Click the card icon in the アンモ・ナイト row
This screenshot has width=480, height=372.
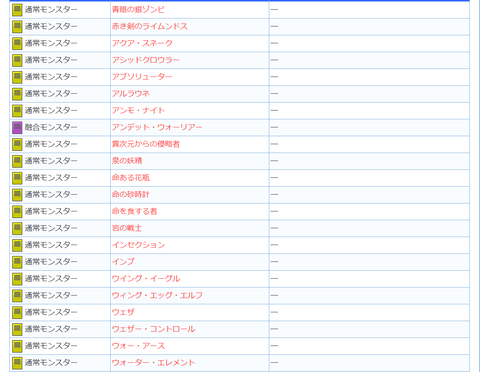coord(17,111)
